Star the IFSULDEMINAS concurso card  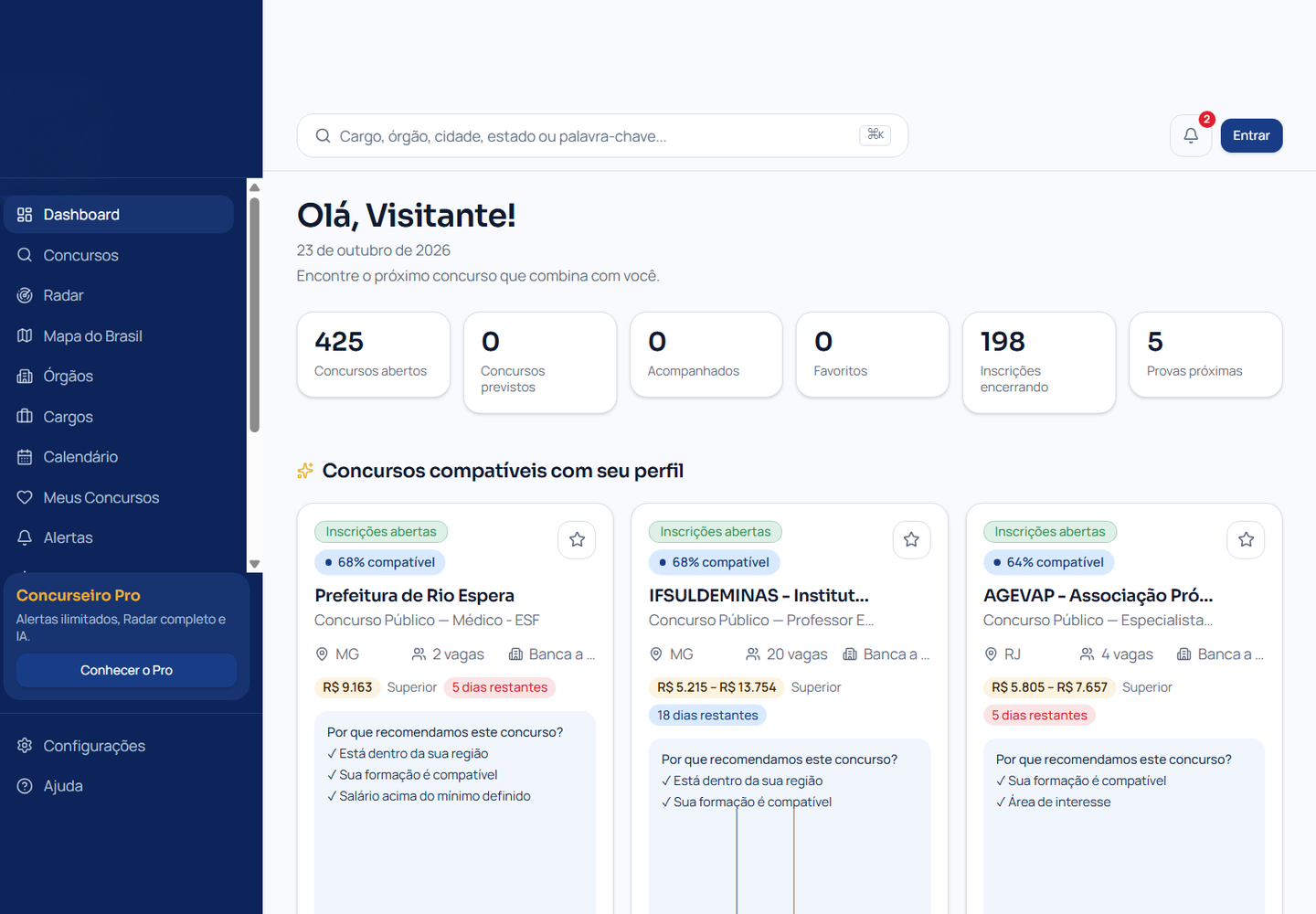(911, 539)
